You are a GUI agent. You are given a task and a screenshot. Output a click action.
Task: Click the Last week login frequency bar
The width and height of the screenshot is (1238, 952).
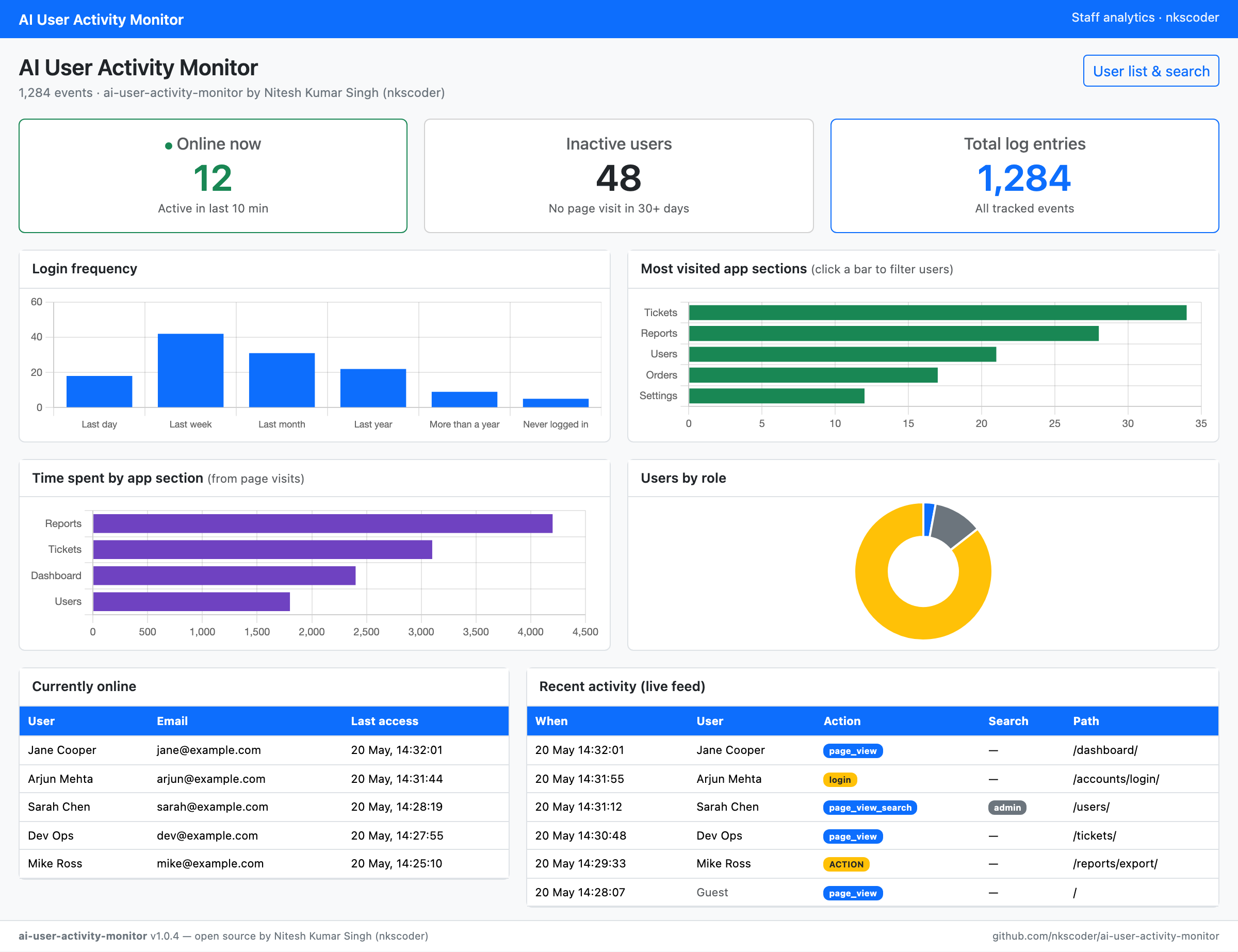click(190, 370)
